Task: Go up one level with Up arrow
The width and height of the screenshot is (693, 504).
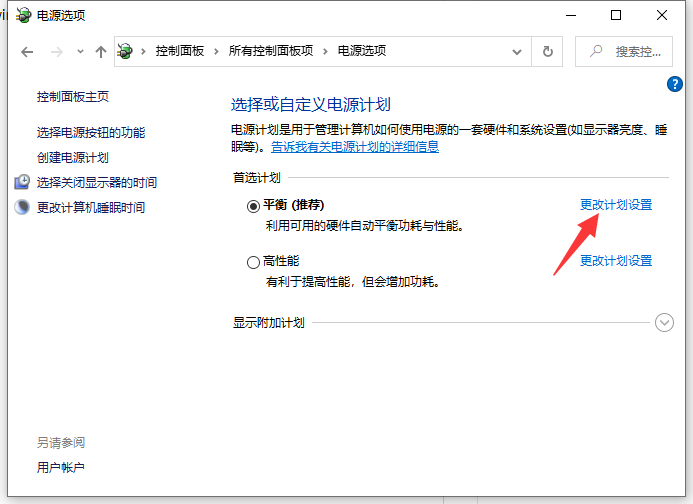Action: click(101, 52)
